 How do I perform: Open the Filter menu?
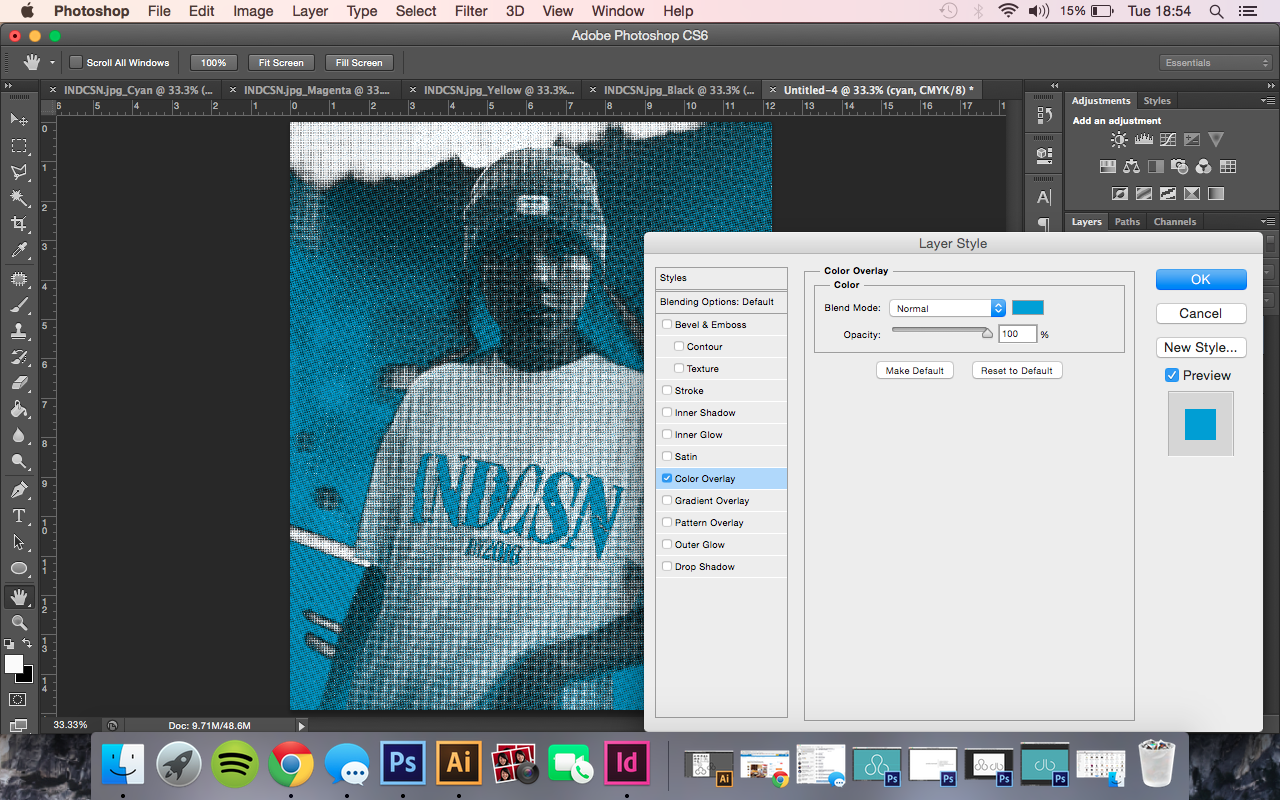(x=470, y=11)
